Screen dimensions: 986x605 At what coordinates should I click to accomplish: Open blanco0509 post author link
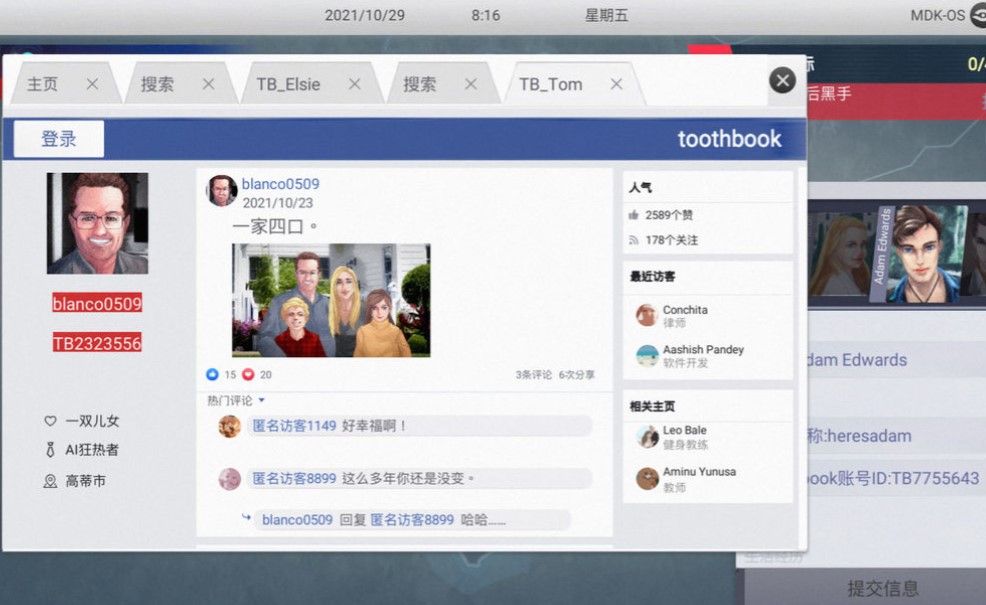280,184
